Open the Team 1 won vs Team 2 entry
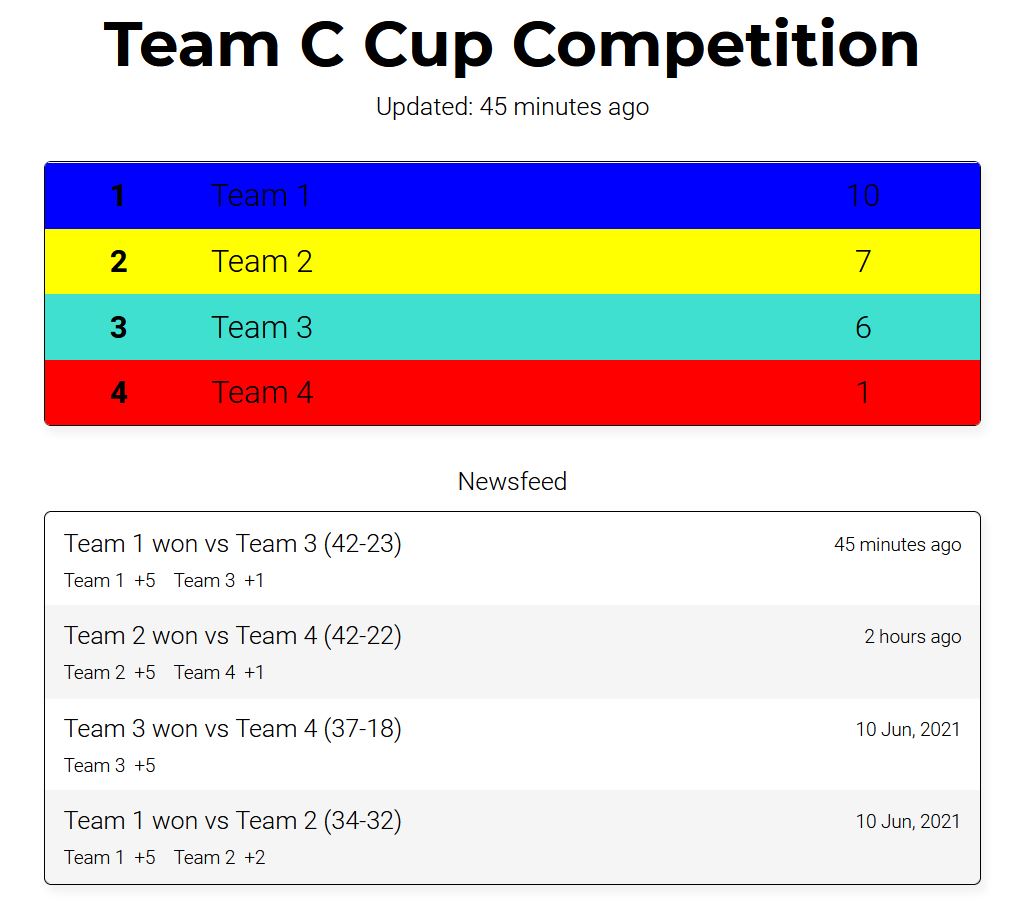The image size is (1022, 905). [x=512, y=837]
